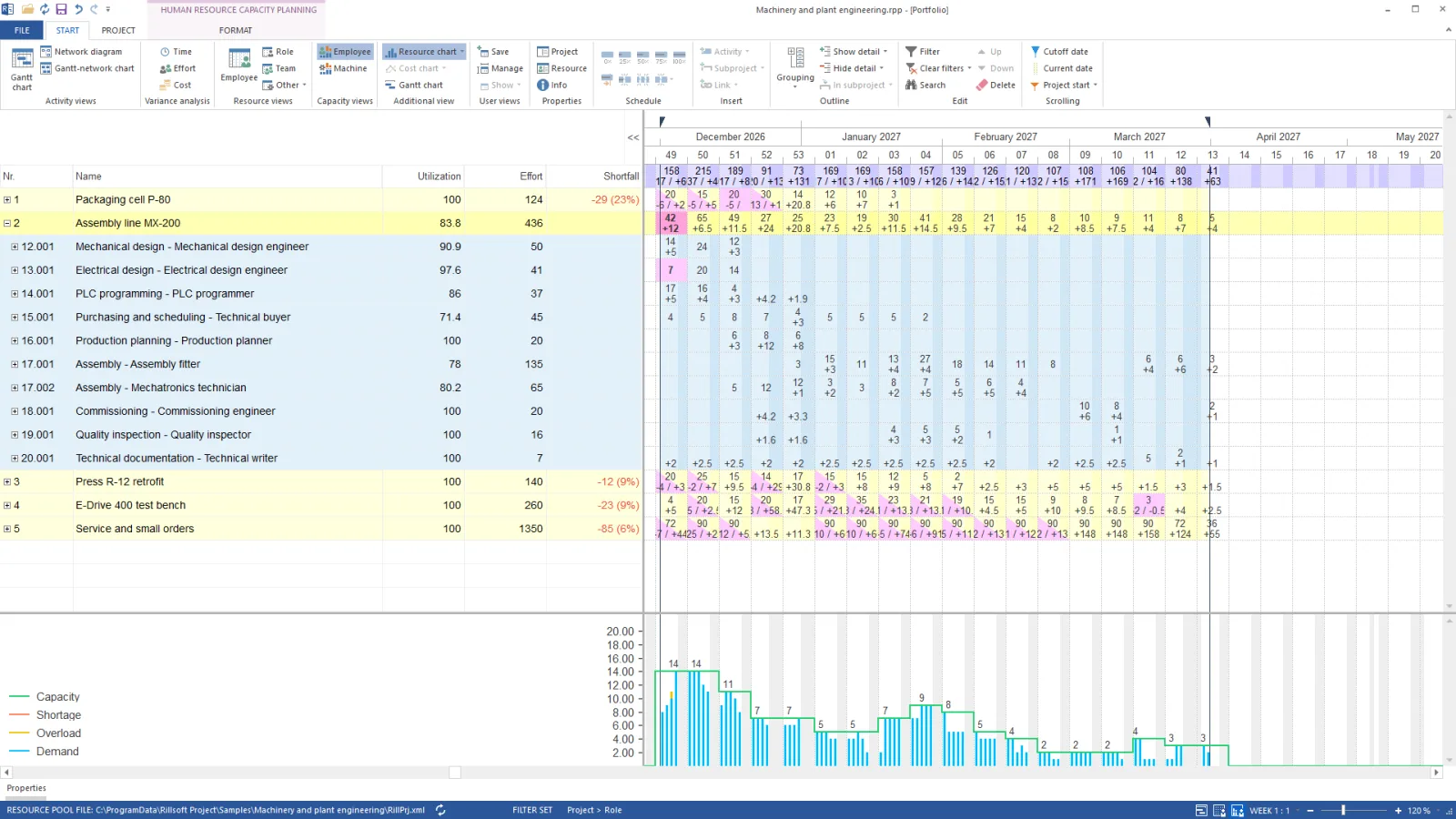The width and height of the screenshot is (1456, 819).
Task: Expand project 5 Service and small orders
Action: pos(7,529)
